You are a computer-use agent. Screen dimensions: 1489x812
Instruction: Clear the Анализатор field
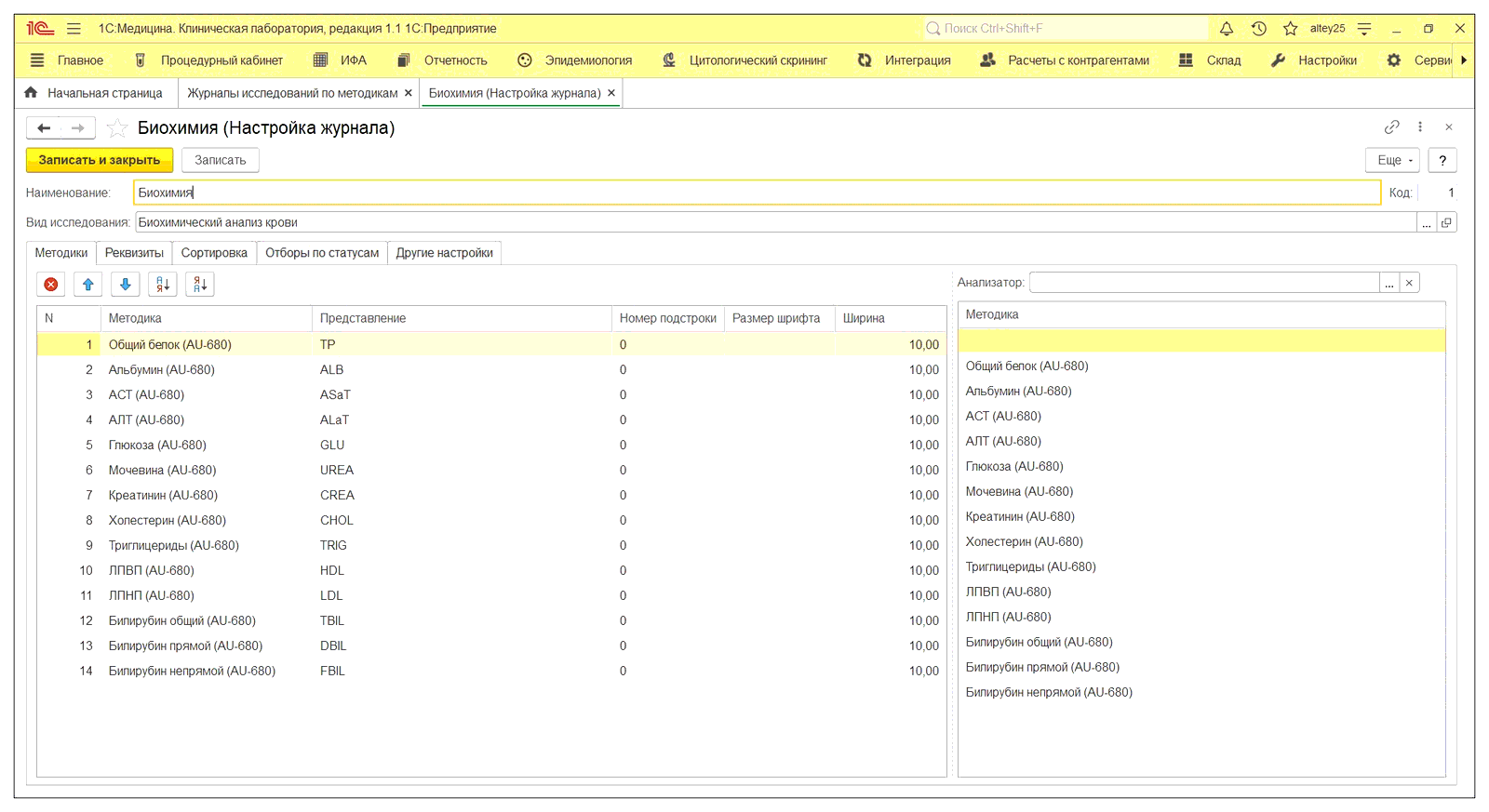point(1409,283)
